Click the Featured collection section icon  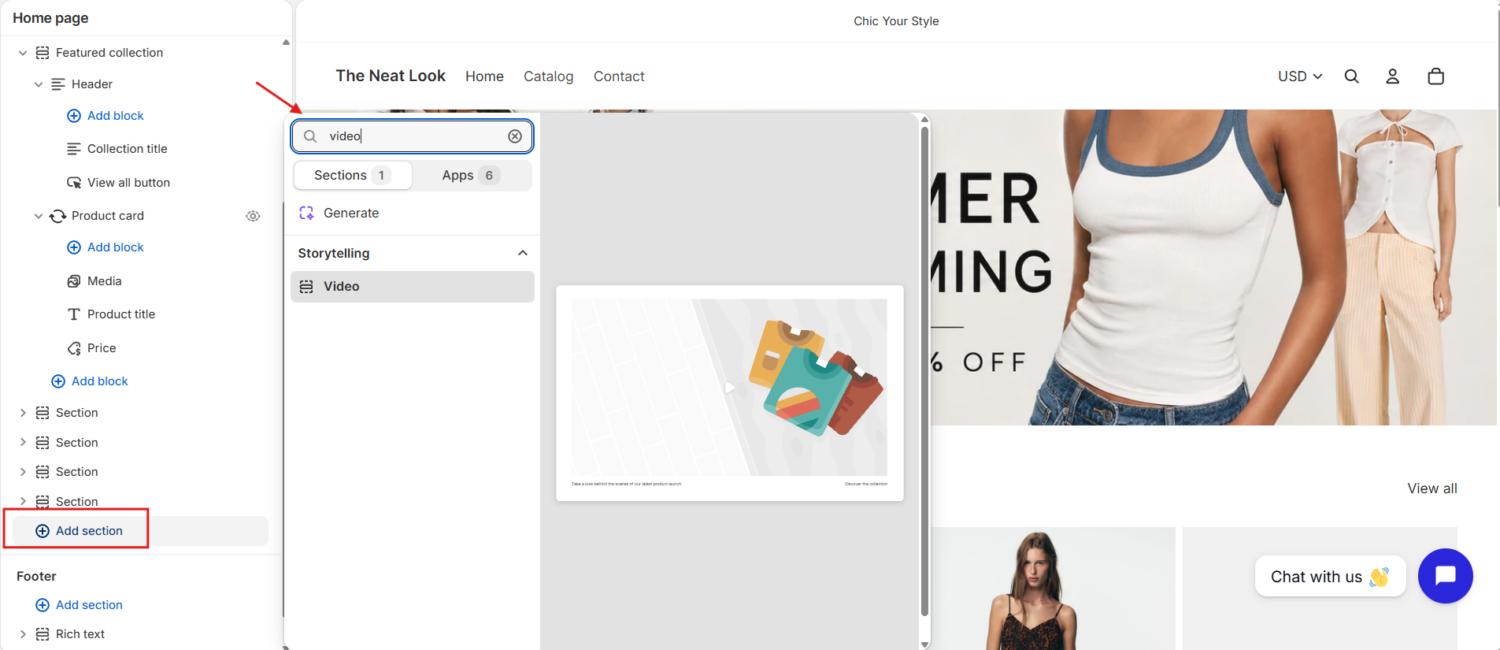tap(42, 53)
